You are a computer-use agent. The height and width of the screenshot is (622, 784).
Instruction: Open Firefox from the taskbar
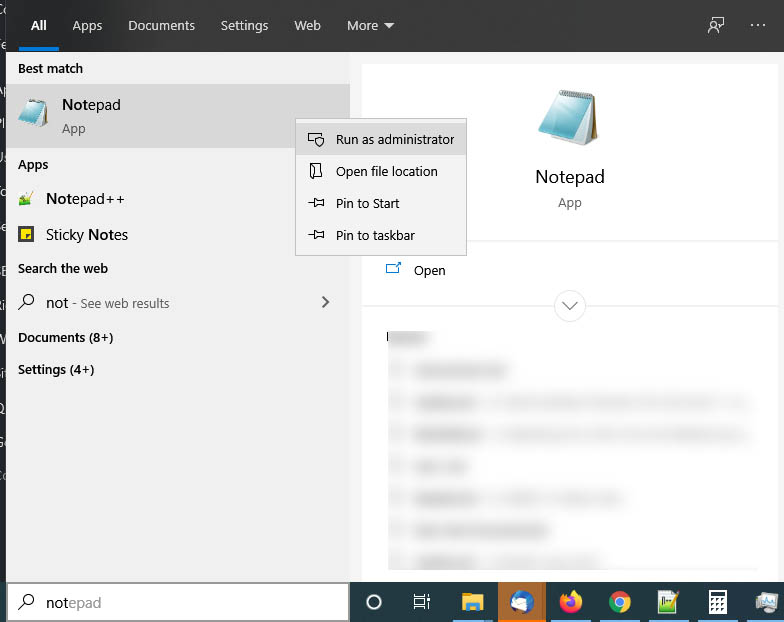pos(571,602)
